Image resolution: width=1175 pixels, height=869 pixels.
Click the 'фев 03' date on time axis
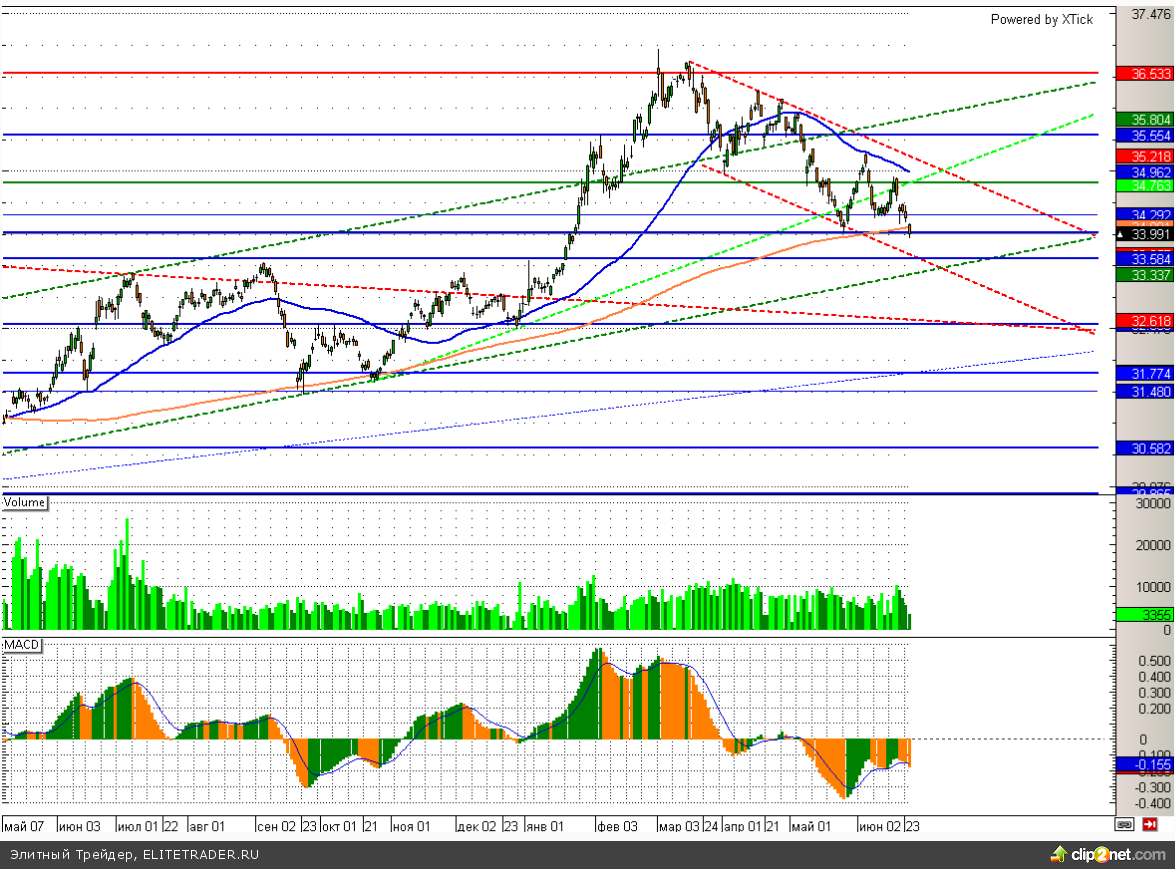point(616,827)
